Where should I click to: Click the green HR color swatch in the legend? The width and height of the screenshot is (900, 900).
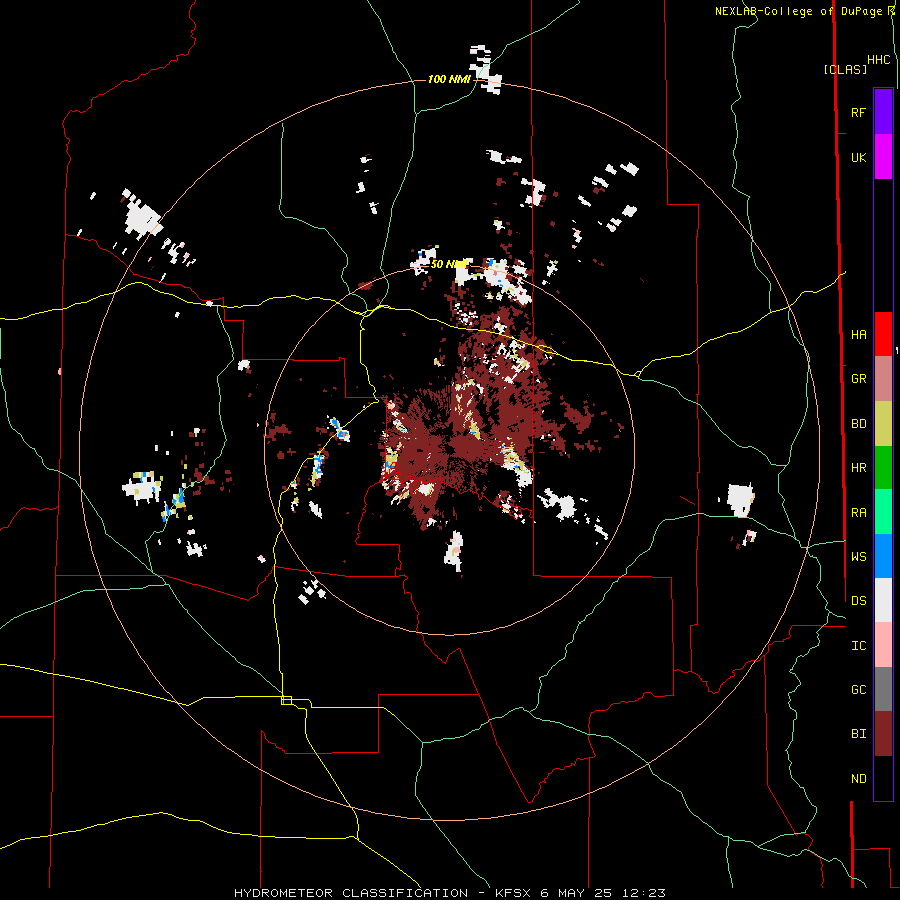[x=883, y=468]
